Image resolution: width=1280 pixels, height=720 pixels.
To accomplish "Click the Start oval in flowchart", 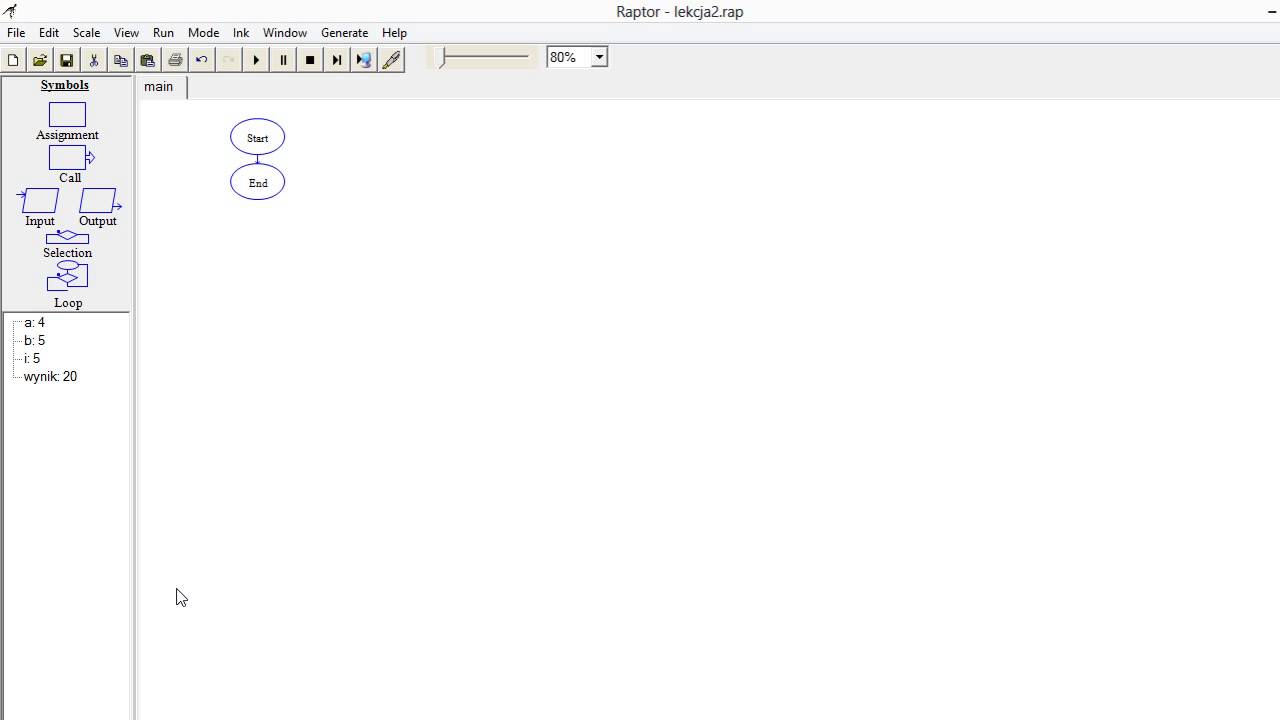I will (x=258, y=137).
